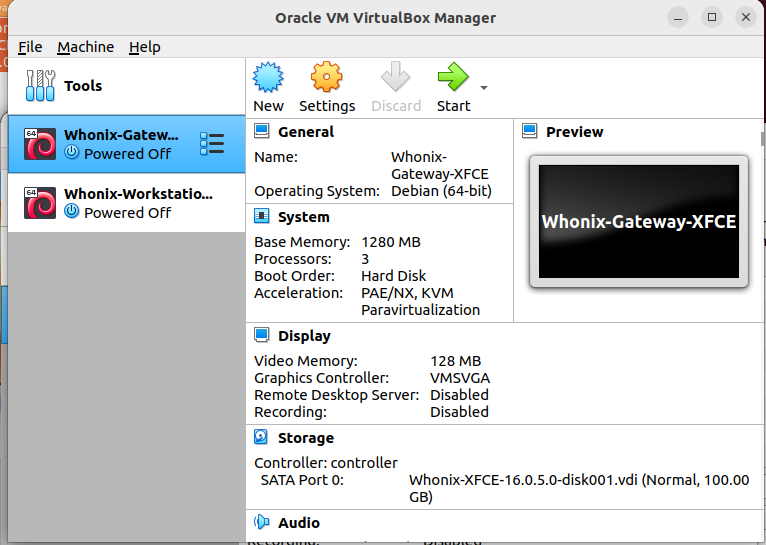Screen dimensions: 766x545
Task: Select the Whonix-Gateway virtual machine entry
Action: click(x=127, y=144)
